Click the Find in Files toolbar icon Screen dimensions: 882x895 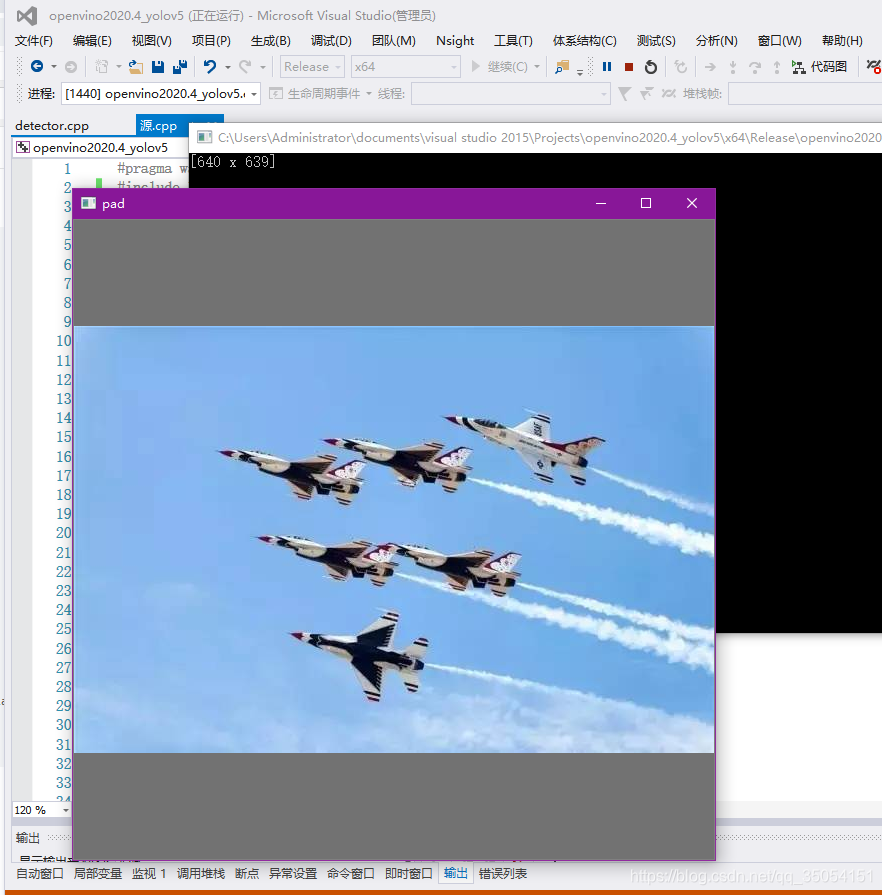click(562, 67)
